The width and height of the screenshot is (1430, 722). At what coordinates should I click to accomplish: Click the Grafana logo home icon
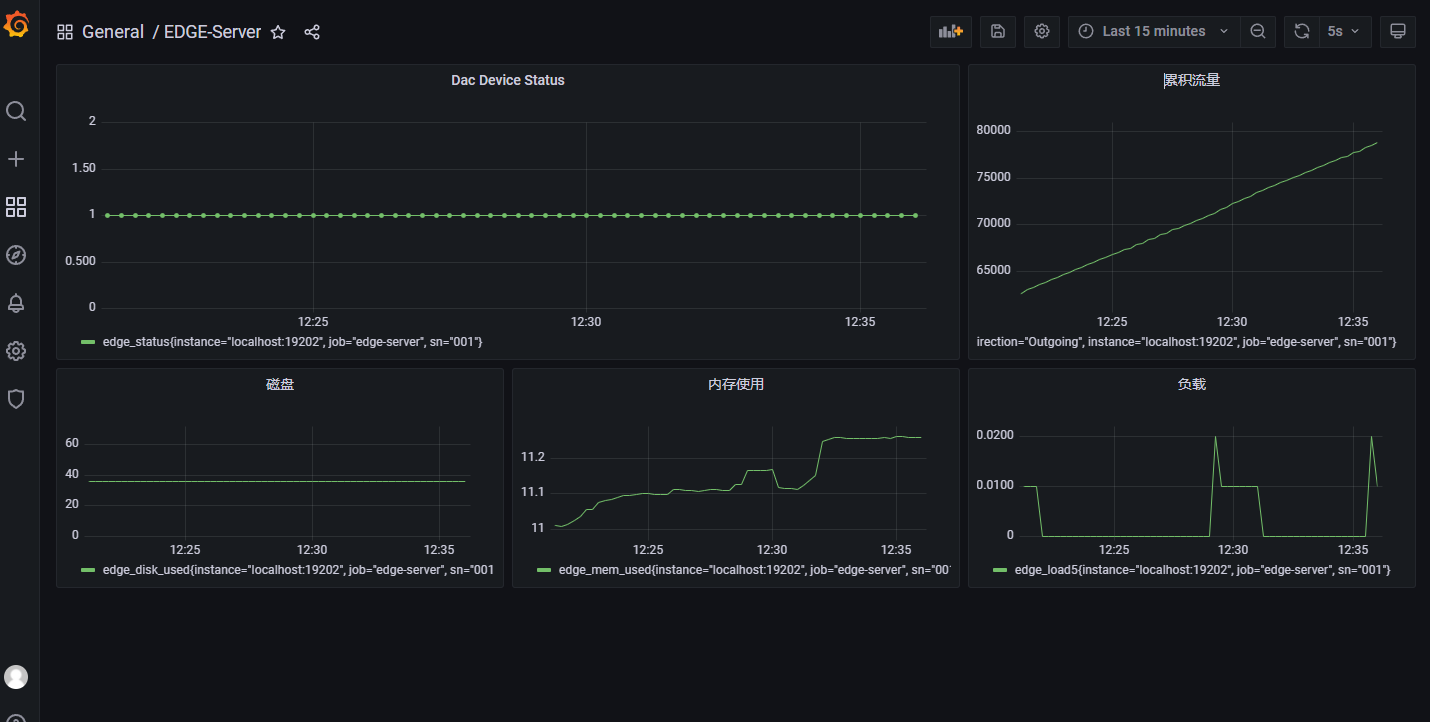17,26
